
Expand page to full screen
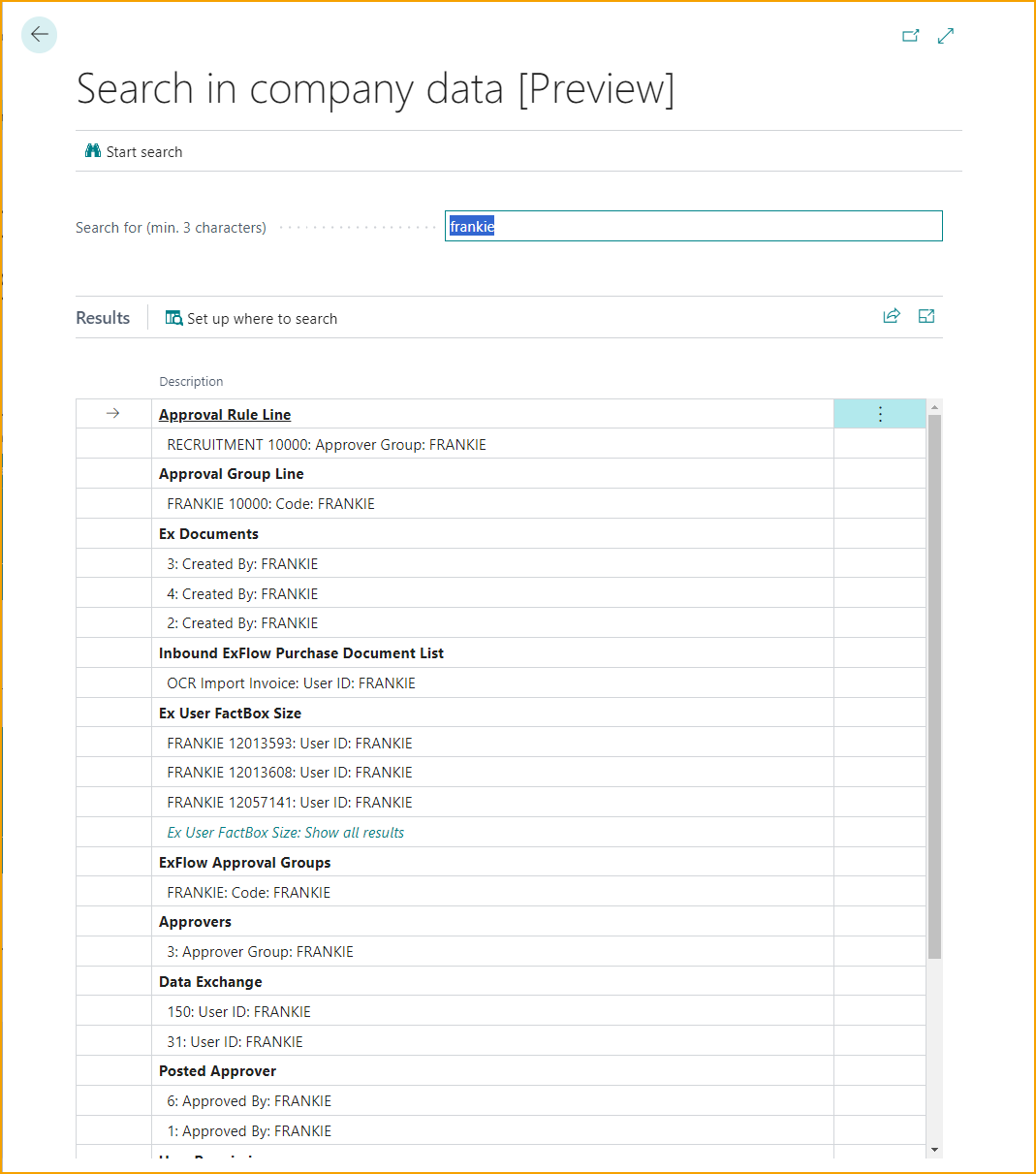point(946,36)
